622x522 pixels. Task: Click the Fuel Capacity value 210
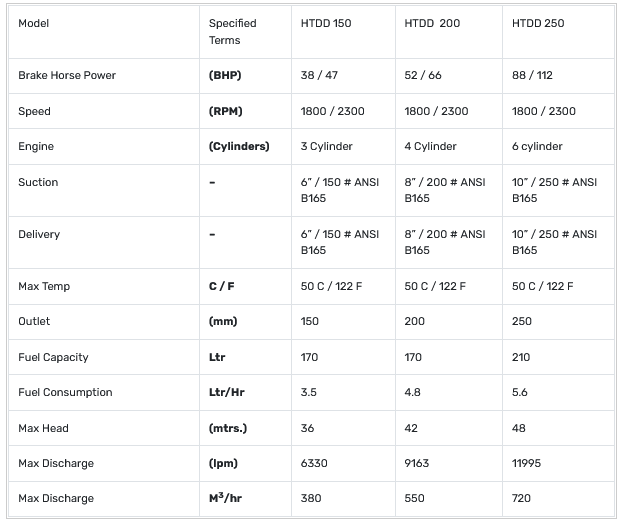(521, 357)
